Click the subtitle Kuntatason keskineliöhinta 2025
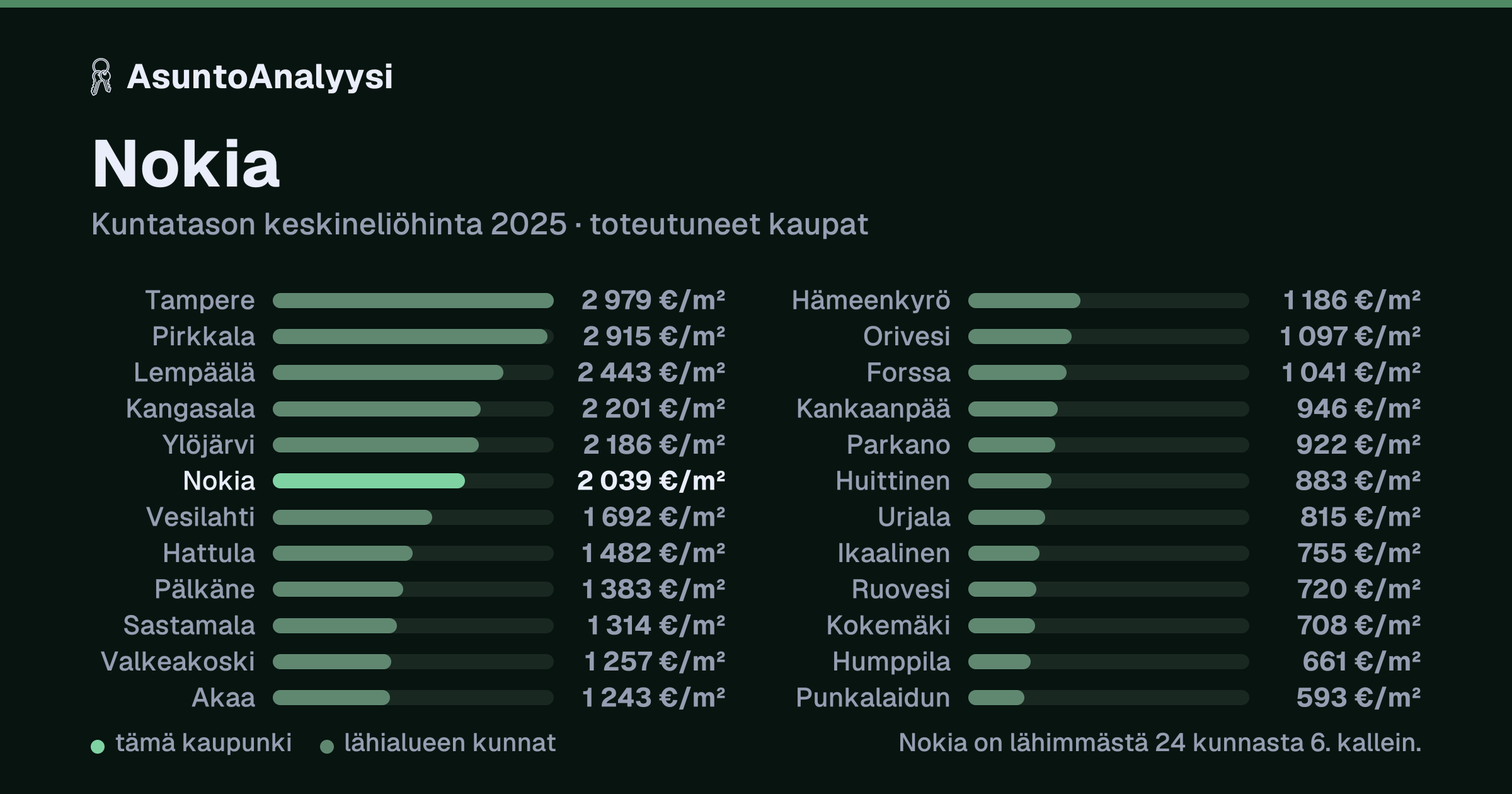 click(329, 224)
